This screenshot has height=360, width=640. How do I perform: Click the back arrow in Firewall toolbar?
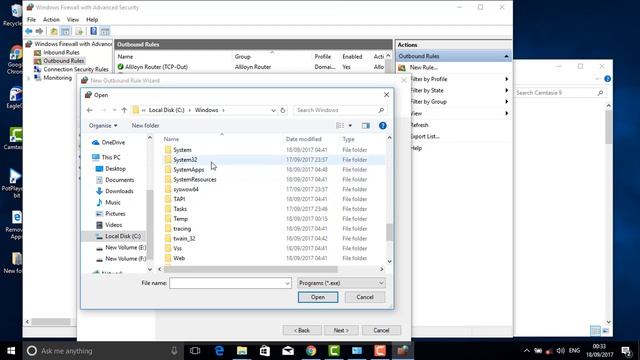click(x=29, y=31)
